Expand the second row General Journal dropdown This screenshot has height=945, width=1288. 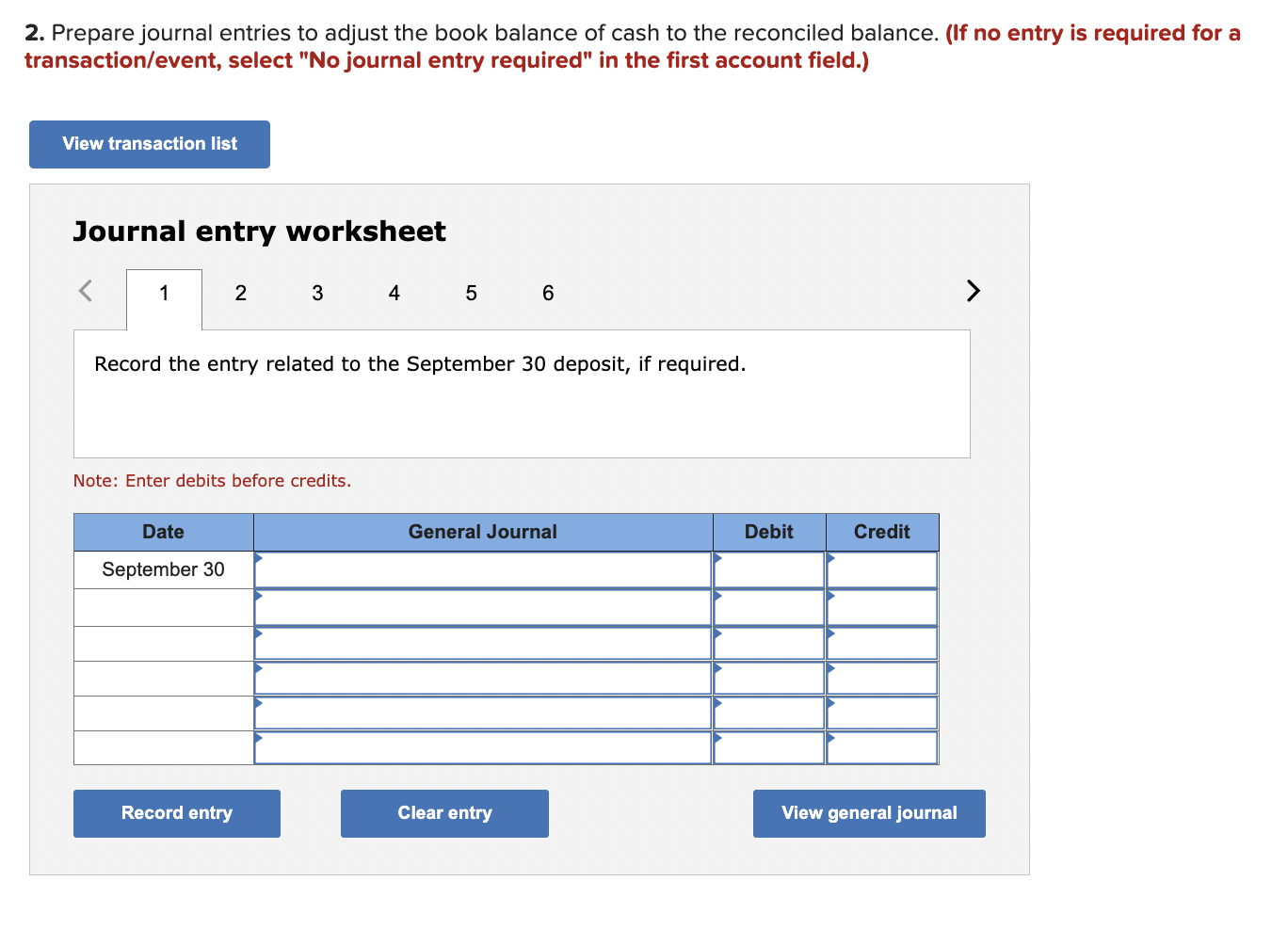tap(482, 605)
